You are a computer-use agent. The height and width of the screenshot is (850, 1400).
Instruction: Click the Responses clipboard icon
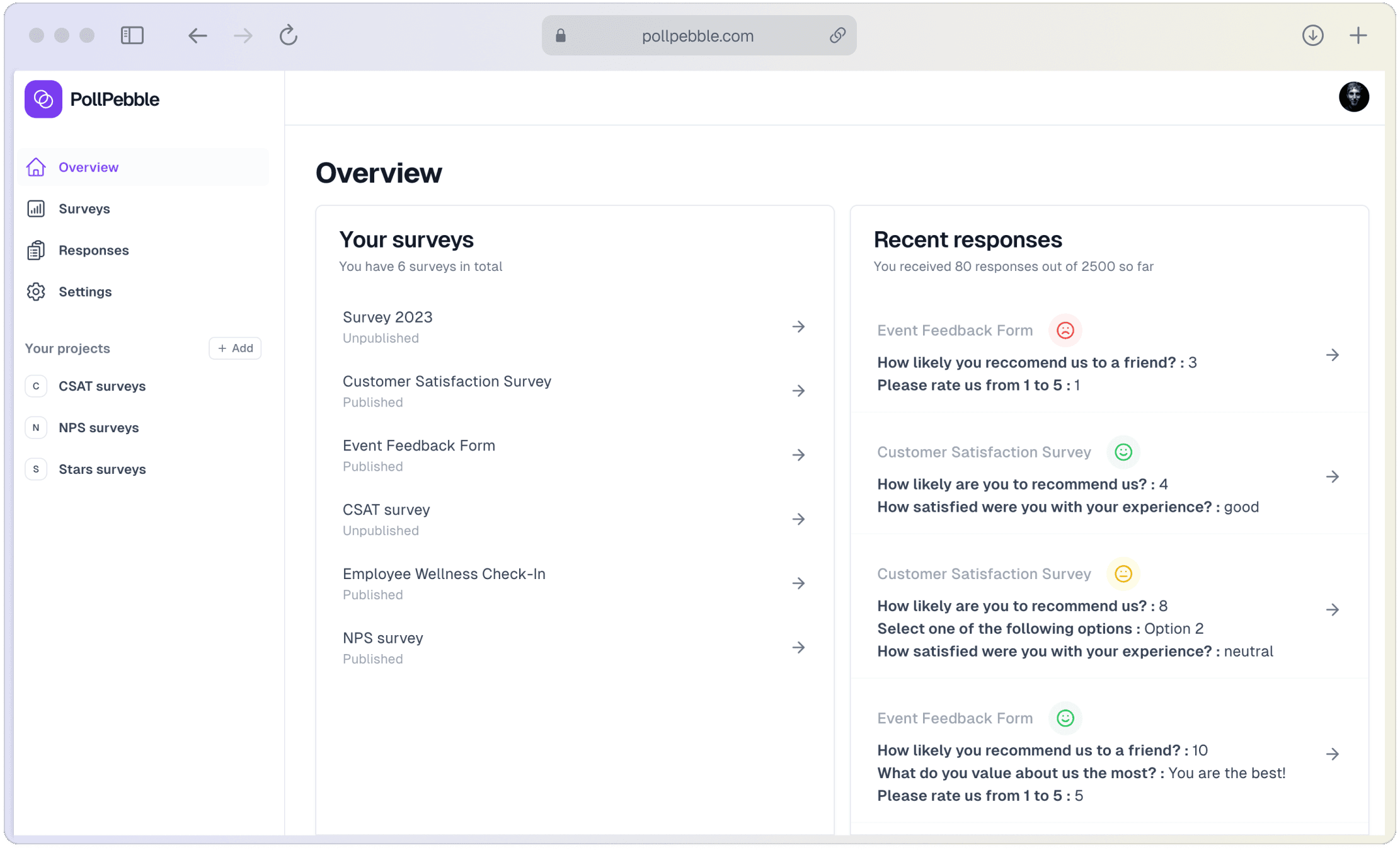(x=36, y=250)
